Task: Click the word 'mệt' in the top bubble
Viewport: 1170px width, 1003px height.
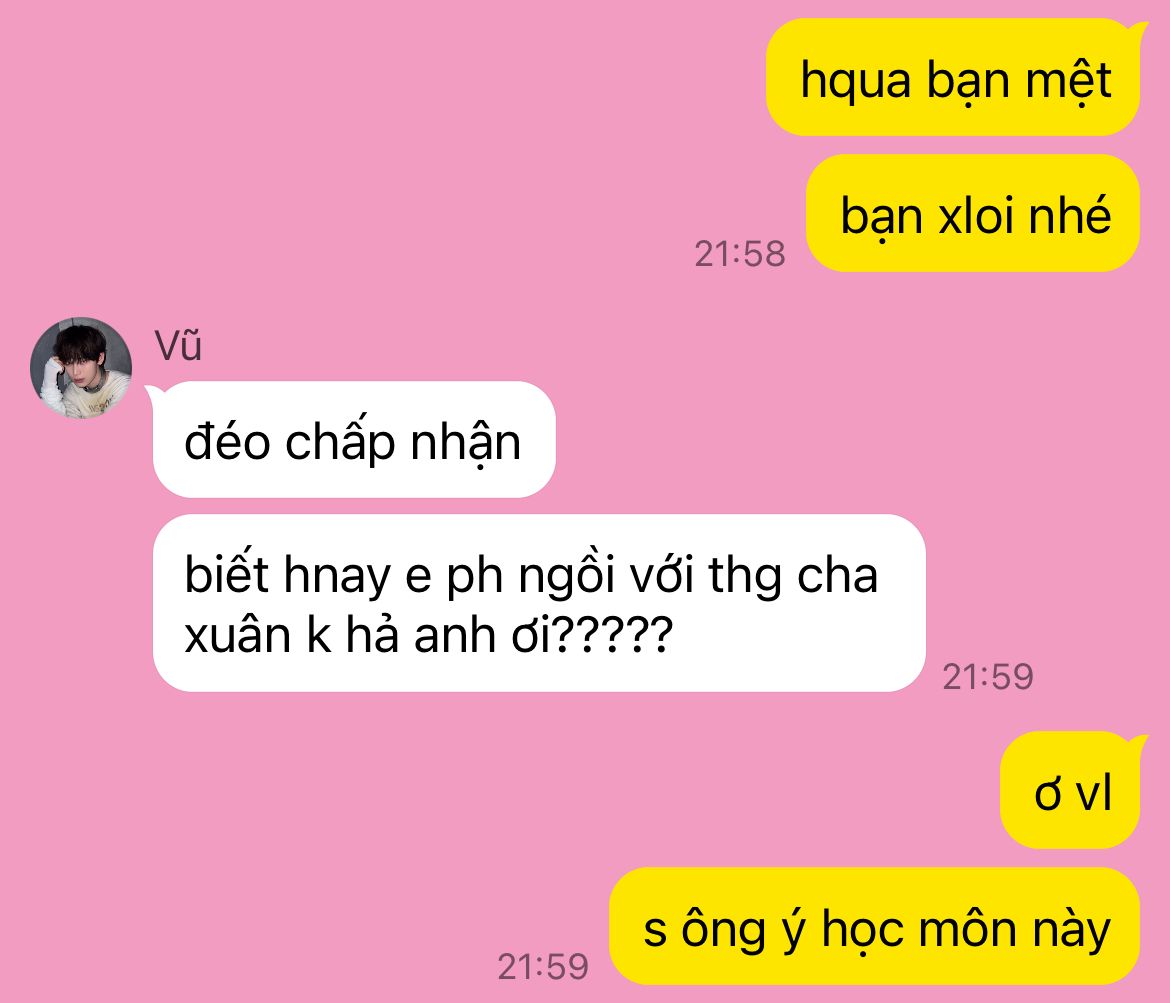Action: coord(1068,81)
